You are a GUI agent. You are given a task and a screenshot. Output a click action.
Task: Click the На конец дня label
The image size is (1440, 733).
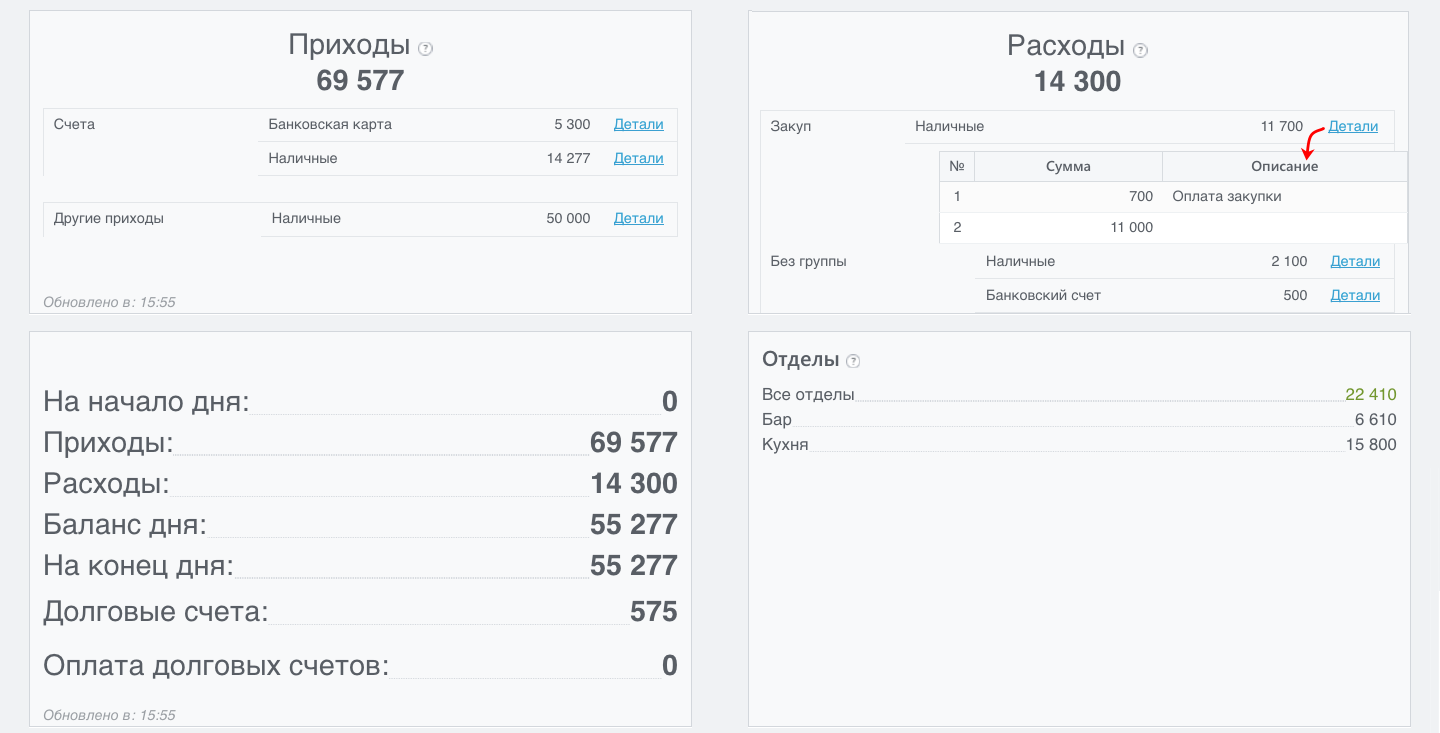tap(138, 566)
